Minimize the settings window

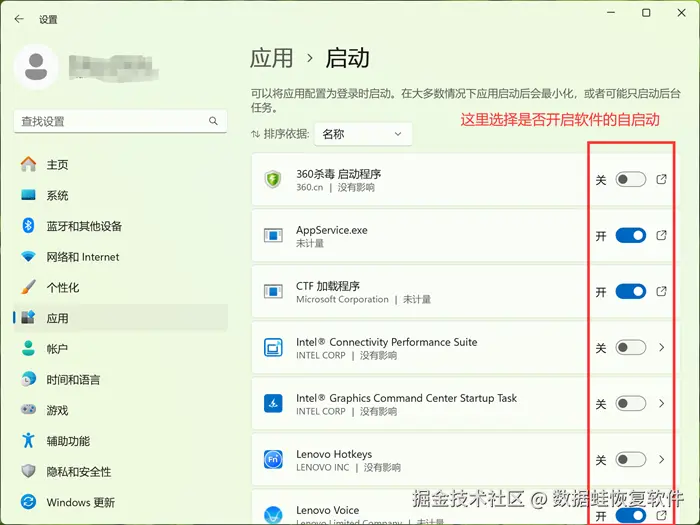[611, 12]
